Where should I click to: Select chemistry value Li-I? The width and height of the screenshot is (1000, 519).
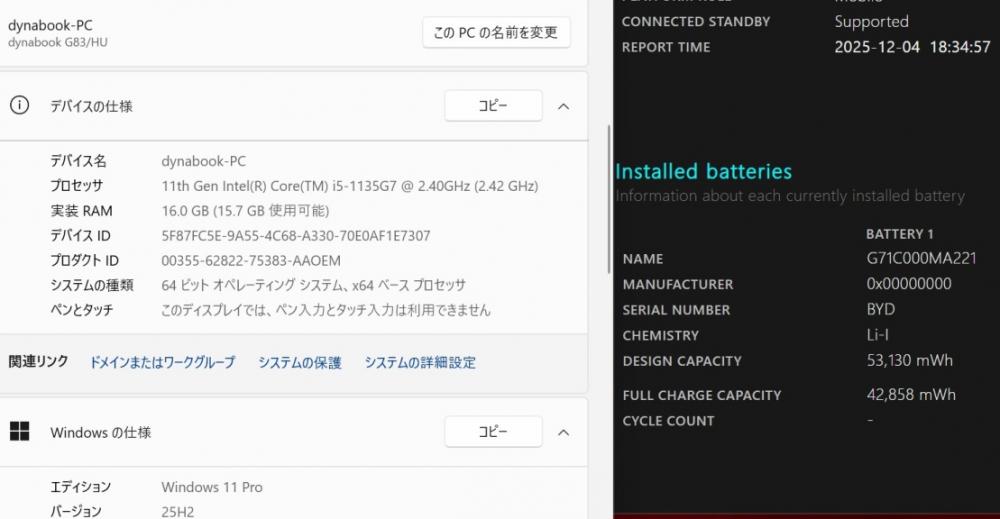[878, 335]
